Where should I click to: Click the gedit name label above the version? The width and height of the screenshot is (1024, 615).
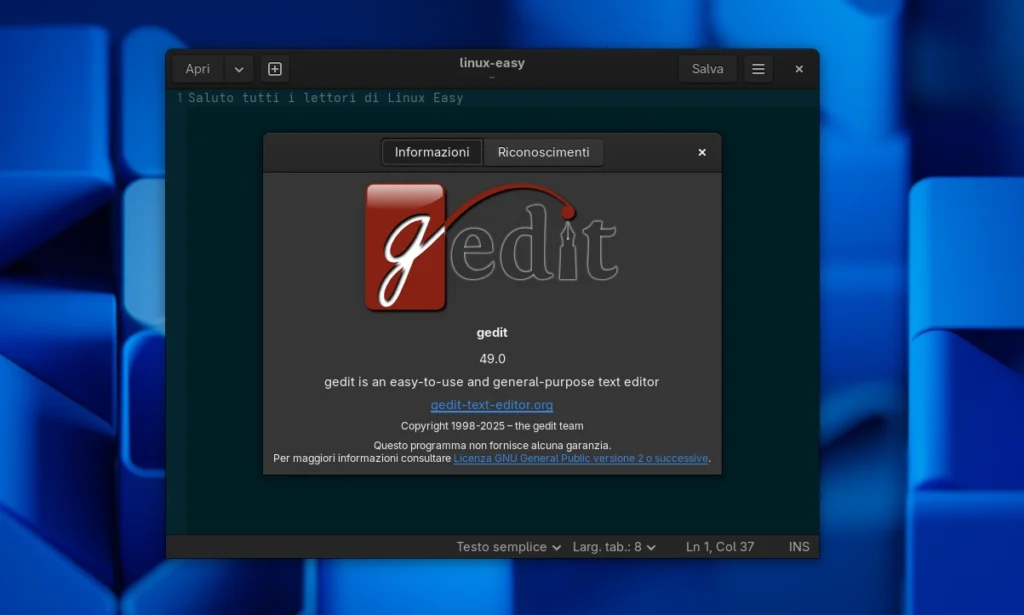click(x=491, y=331)
